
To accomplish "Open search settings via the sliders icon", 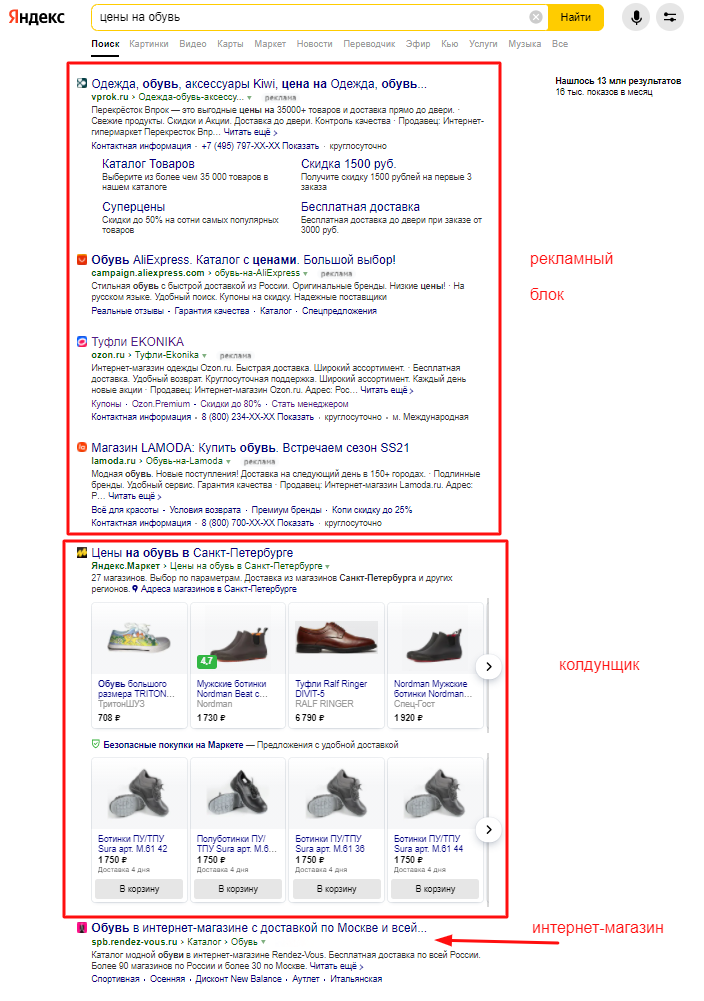I will click(x=670, y=17).
